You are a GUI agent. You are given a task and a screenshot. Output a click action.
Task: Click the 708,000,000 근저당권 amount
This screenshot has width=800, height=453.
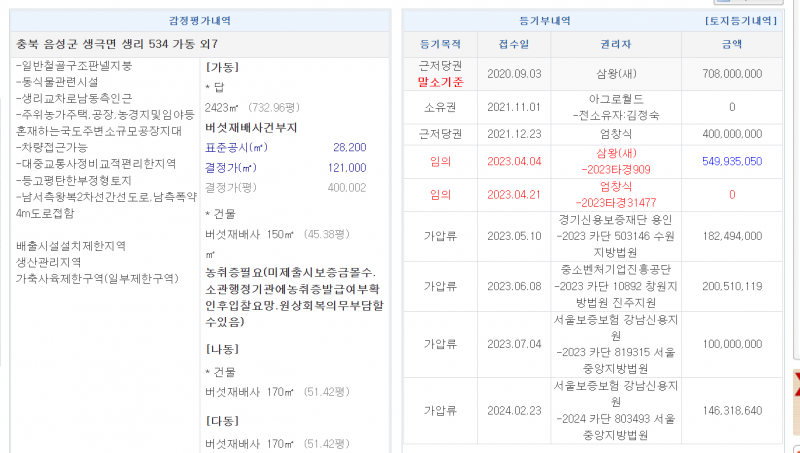[732, 74]
